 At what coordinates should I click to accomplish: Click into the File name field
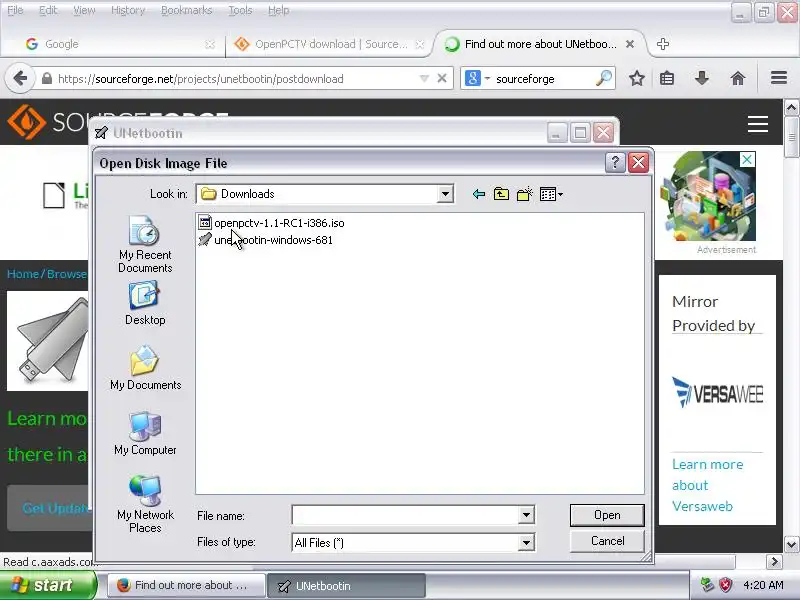click(x=406, y=515)
